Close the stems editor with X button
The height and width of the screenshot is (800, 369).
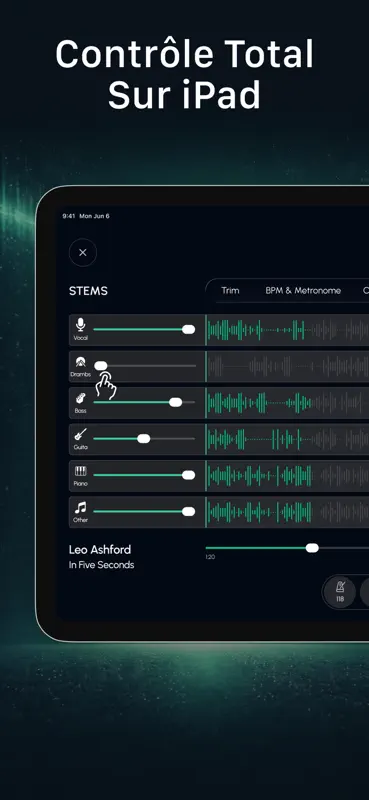(x=83, y=253)
